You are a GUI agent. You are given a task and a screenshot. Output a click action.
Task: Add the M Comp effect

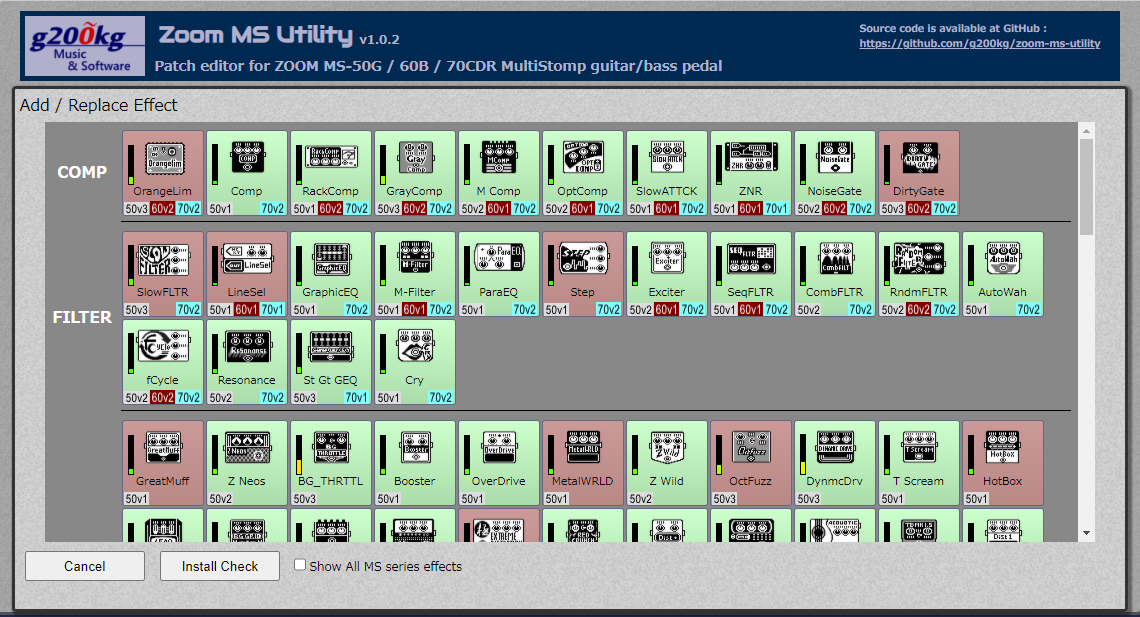click(499, 173)
